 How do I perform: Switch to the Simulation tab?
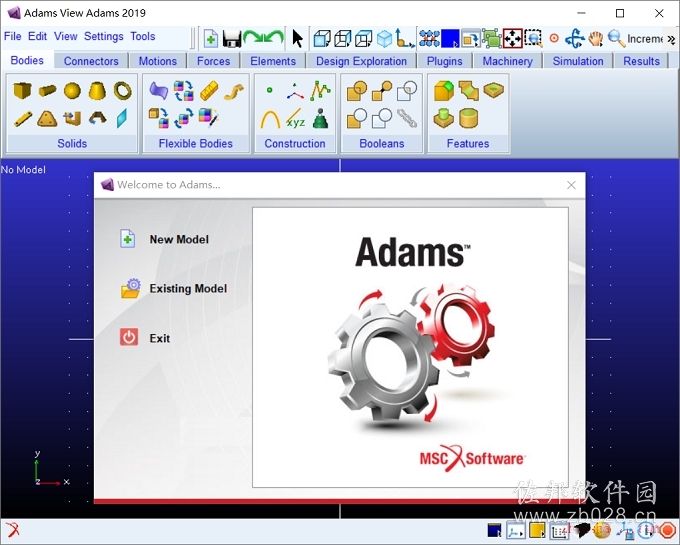pyautogui.click(x=578, y=61)
